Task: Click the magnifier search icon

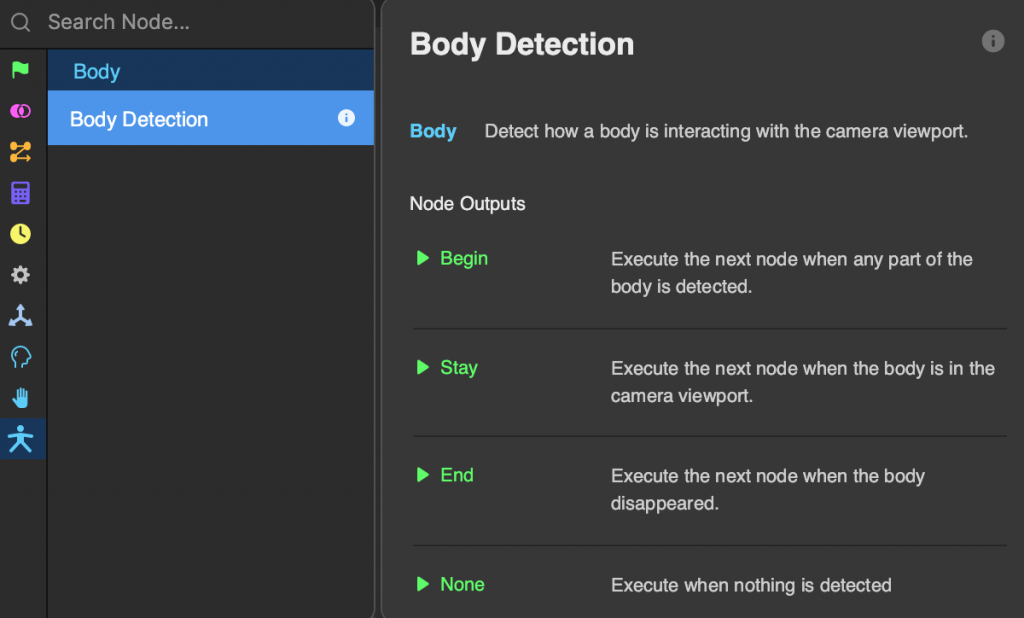Action: point(20,22)
